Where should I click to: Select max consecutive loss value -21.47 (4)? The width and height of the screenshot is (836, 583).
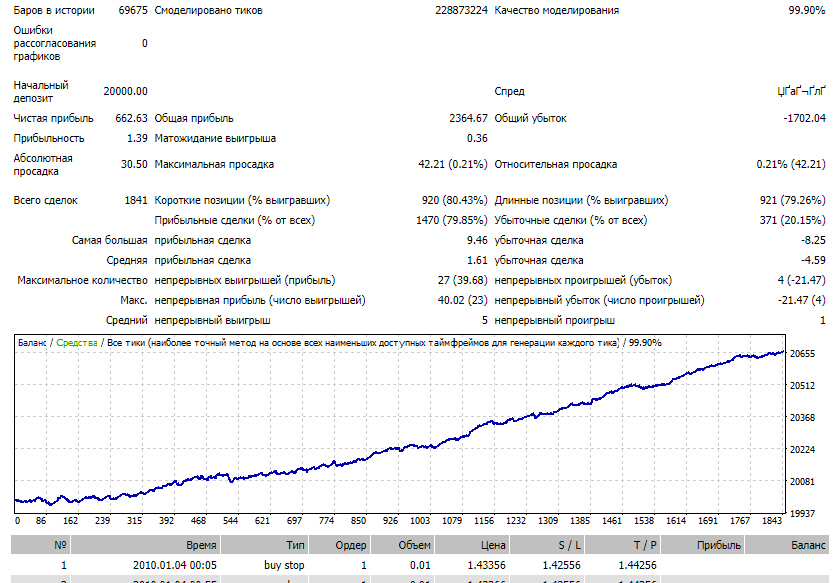click(x=801, y=300)
